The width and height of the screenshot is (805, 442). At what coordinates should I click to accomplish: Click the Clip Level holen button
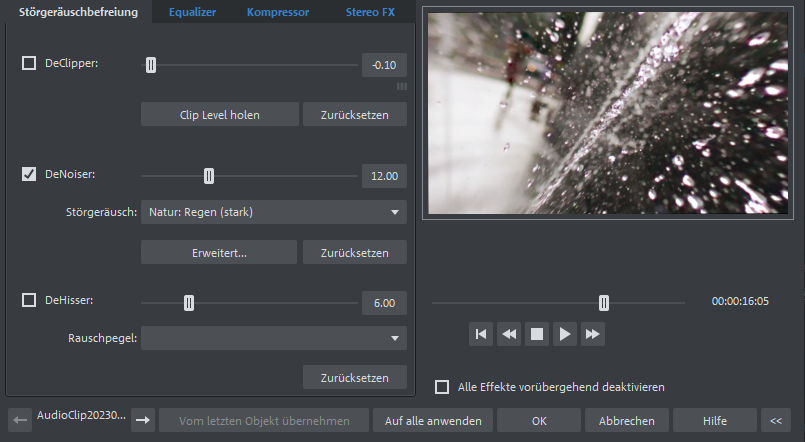coord(219,114)
